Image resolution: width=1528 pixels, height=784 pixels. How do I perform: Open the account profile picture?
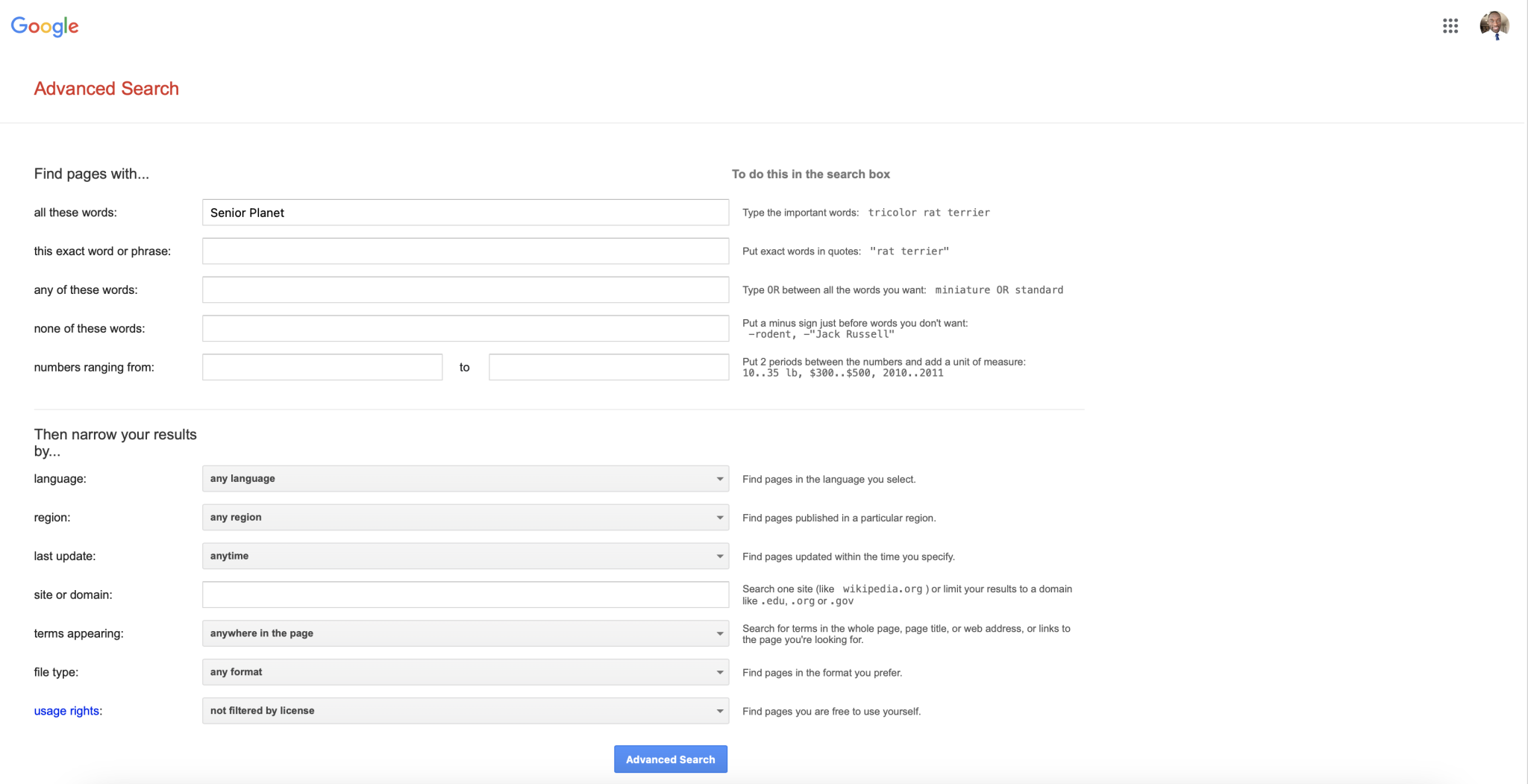point(1494,25)
